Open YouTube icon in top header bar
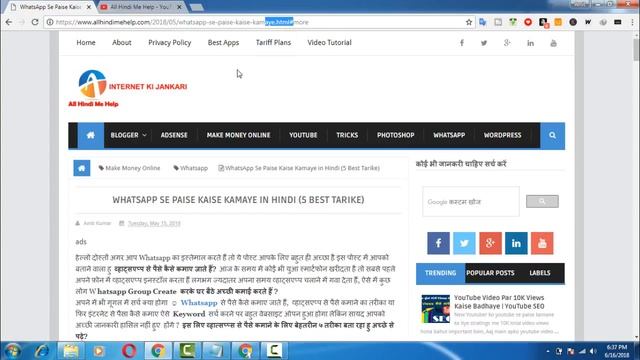Screen dimensions: 640x360 click(553, 43)
